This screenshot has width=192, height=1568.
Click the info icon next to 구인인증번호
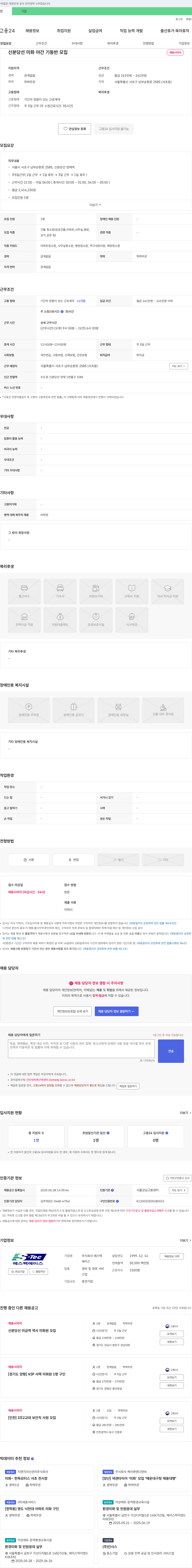click(x=117, y=1201)
